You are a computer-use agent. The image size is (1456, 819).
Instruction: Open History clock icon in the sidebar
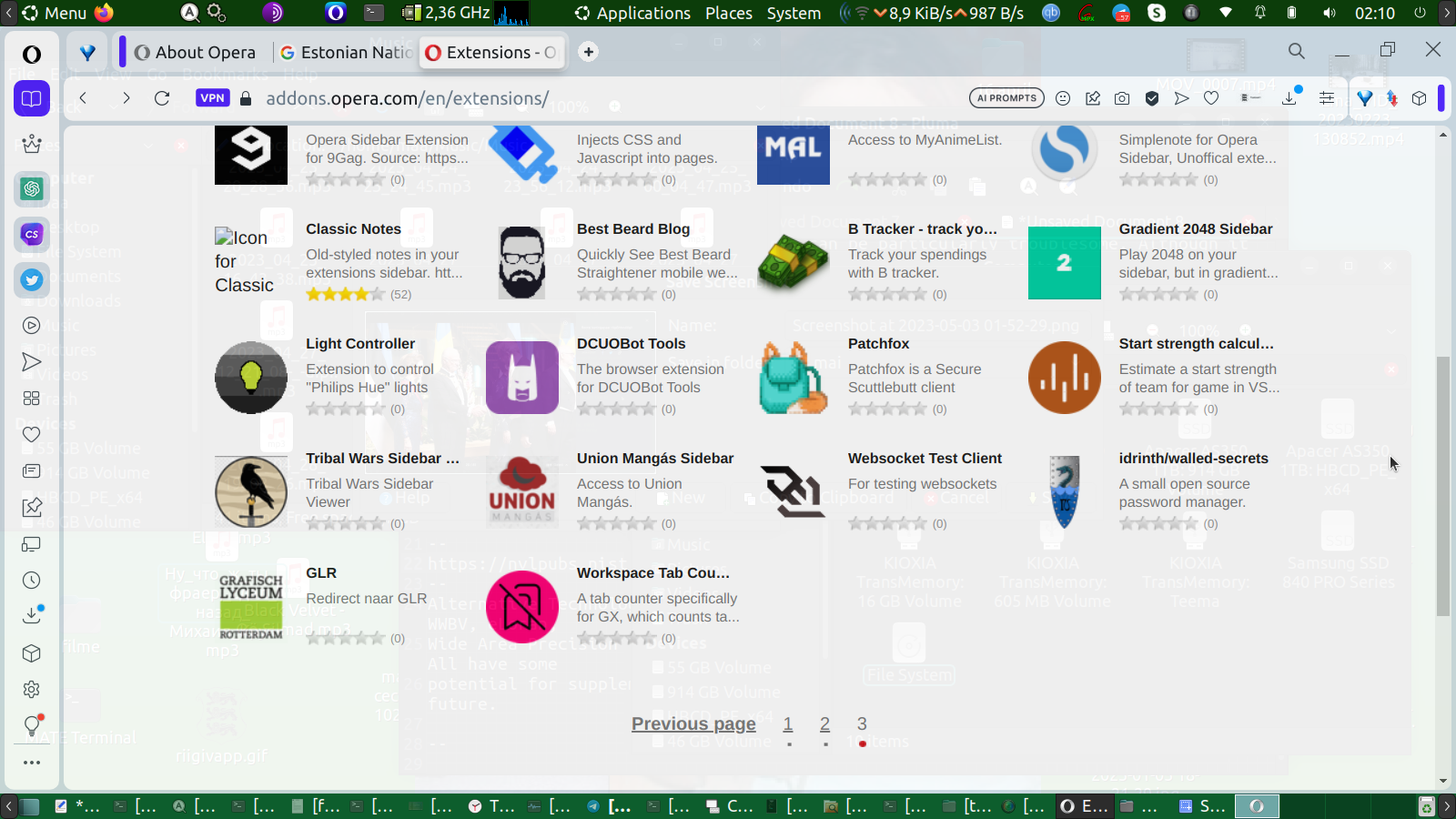[32, 580]
